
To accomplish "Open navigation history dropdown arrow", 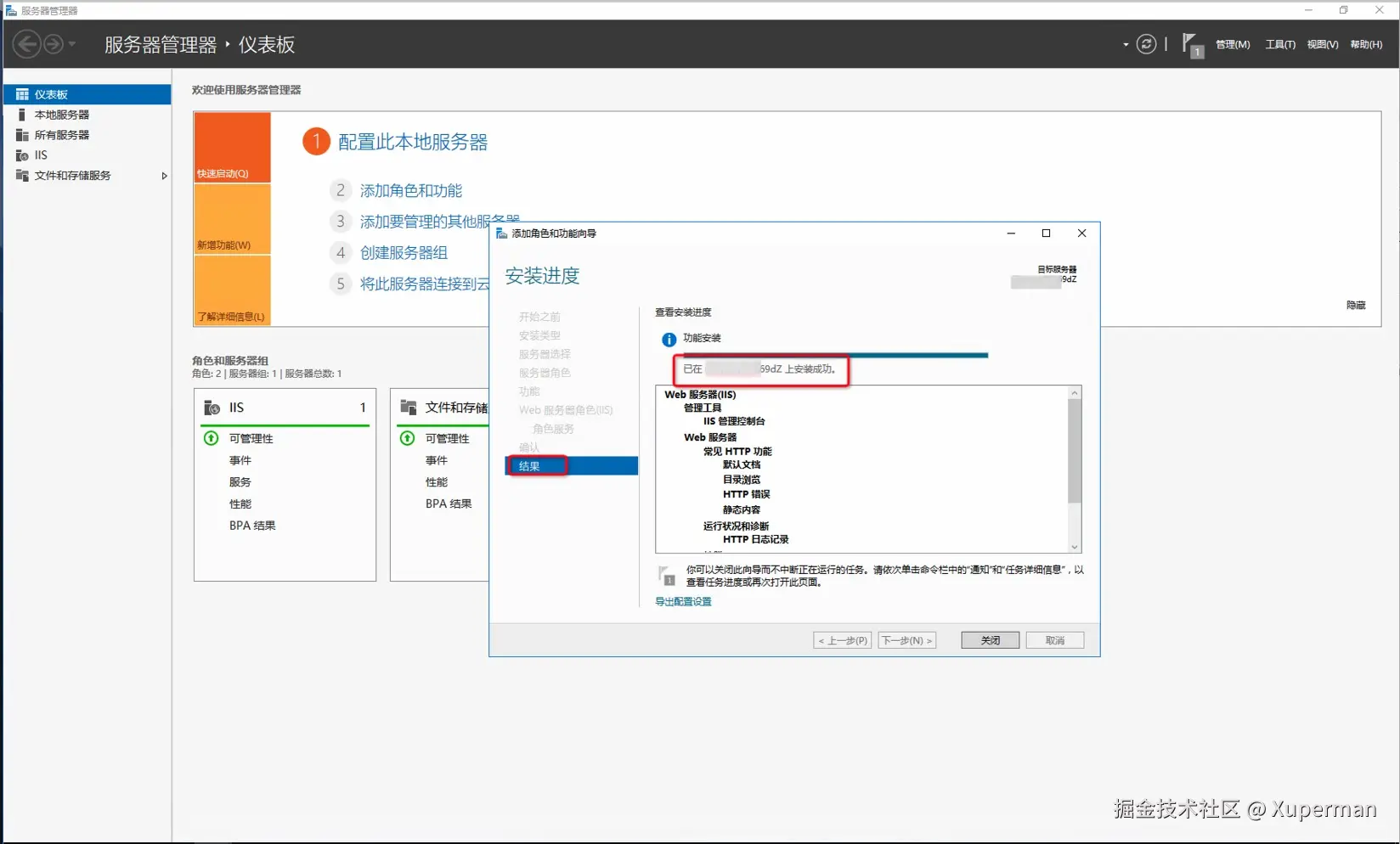I will point(72,44).
